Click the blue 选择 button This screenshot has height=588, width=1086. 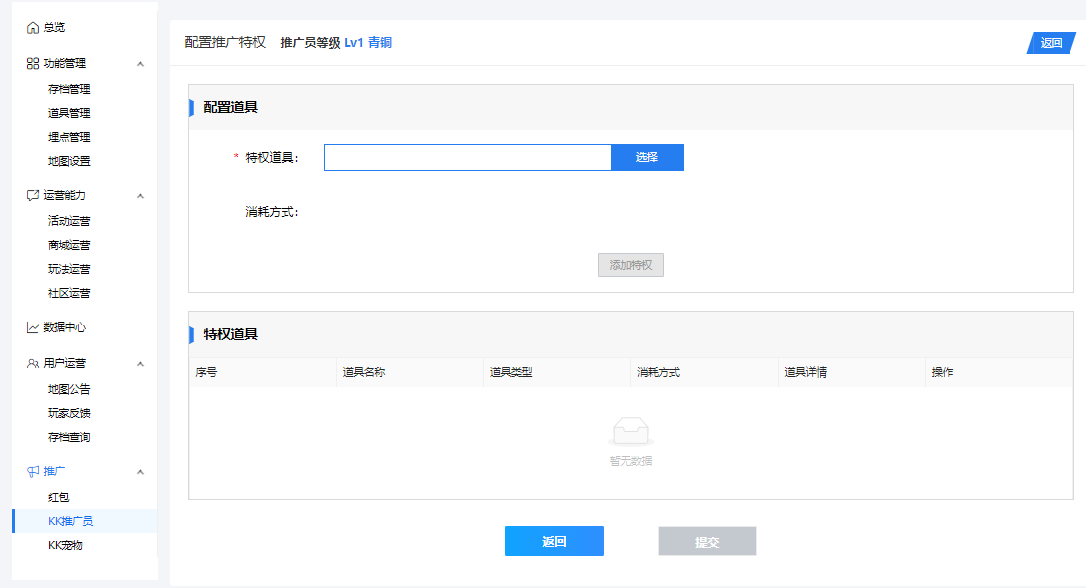pos(647,157)
